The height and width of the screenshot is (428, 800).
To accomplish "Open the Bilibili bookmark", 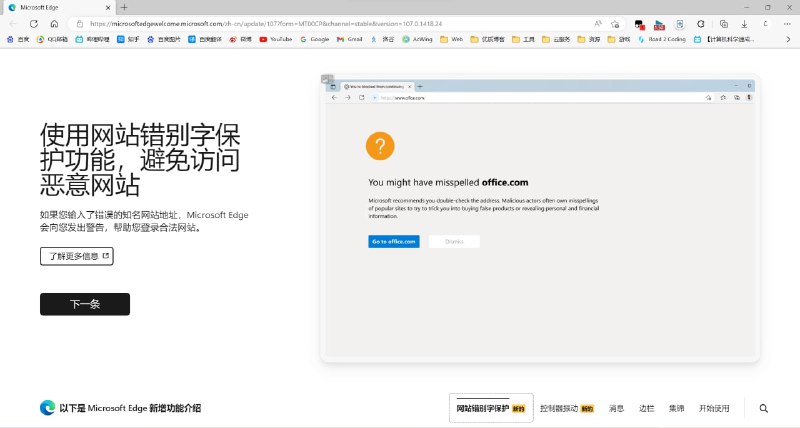I will (92, 39).
